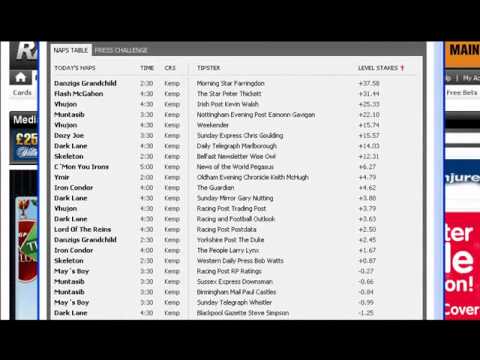This screenshot has width=480, height=360.
Task: Open Muntasib tipped by Birmingham Mail
Action: click(69, 292)
